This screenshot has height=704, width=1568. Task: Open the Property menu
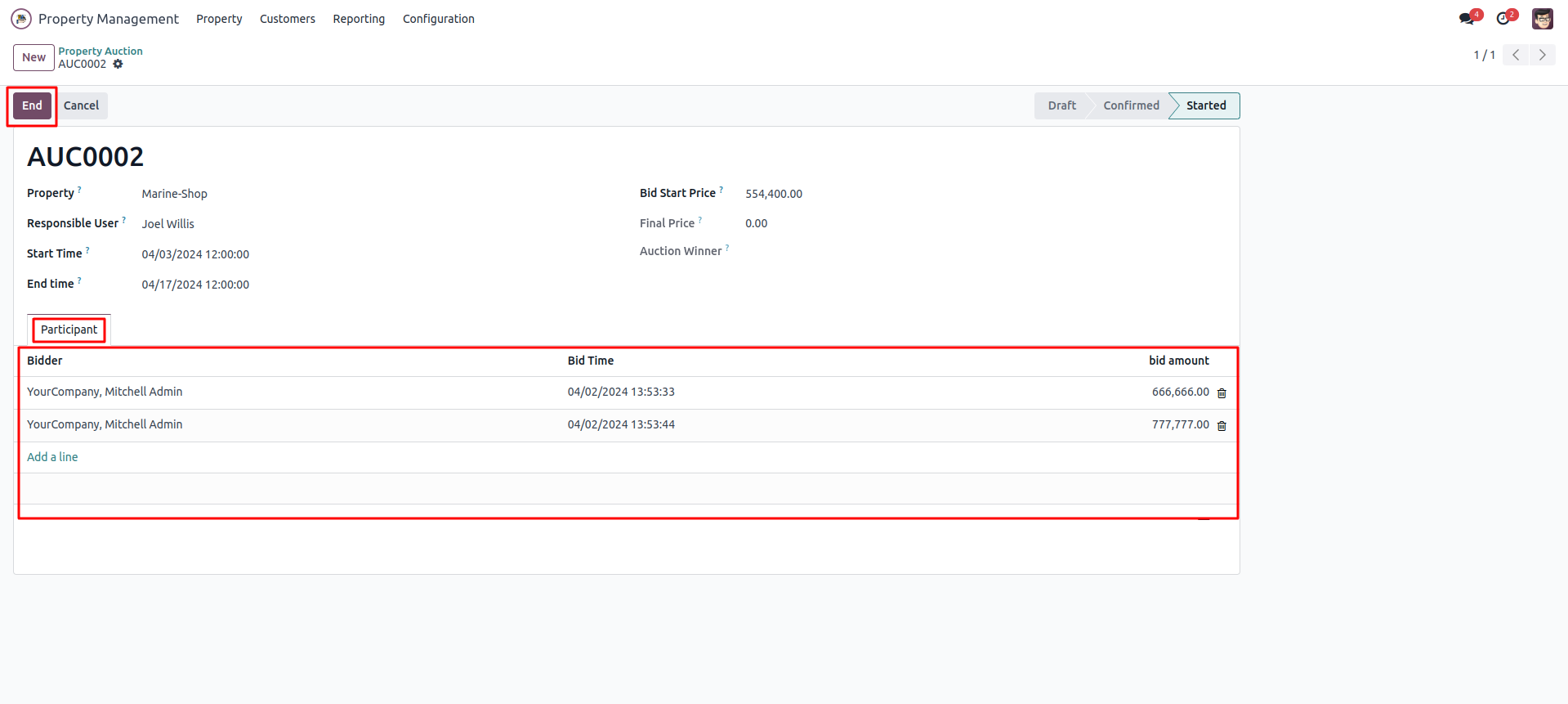(219, 19)
